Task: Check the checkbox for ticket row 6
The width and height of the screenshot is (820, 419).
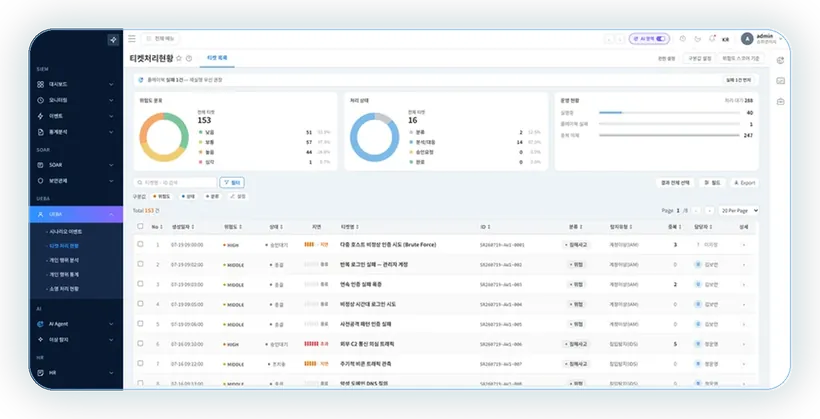Action: [x=140, y=344]
